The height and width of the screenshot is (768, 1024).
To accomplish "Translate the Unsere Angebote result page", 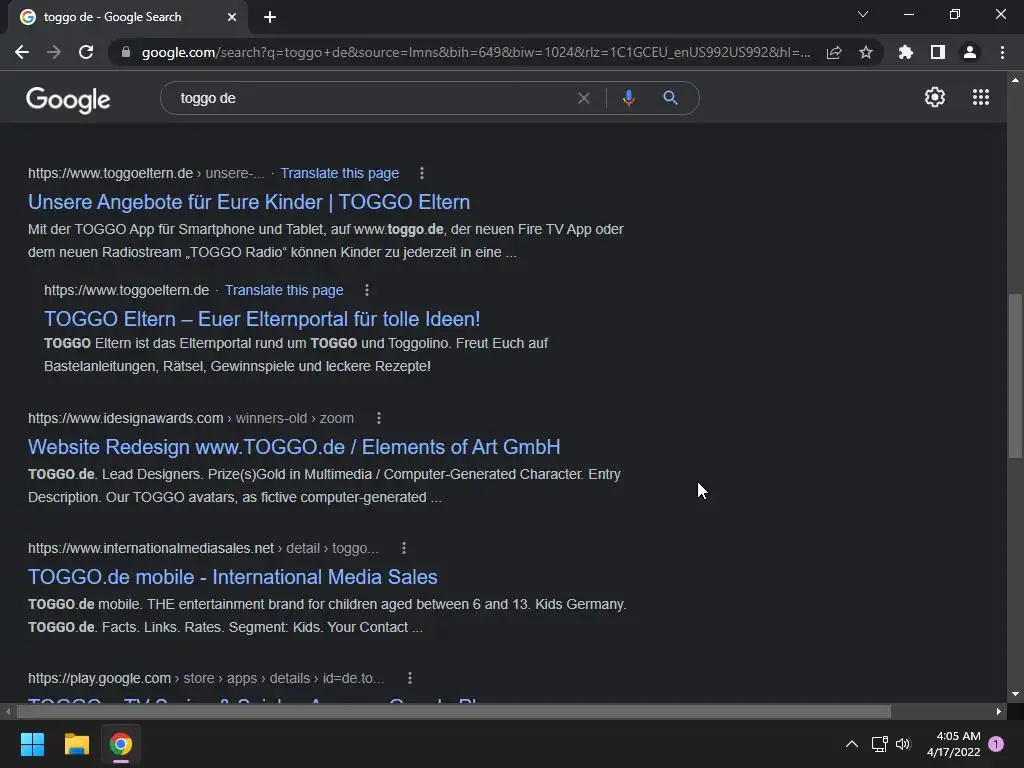I will pyautogui.click(x=340, y=173).
